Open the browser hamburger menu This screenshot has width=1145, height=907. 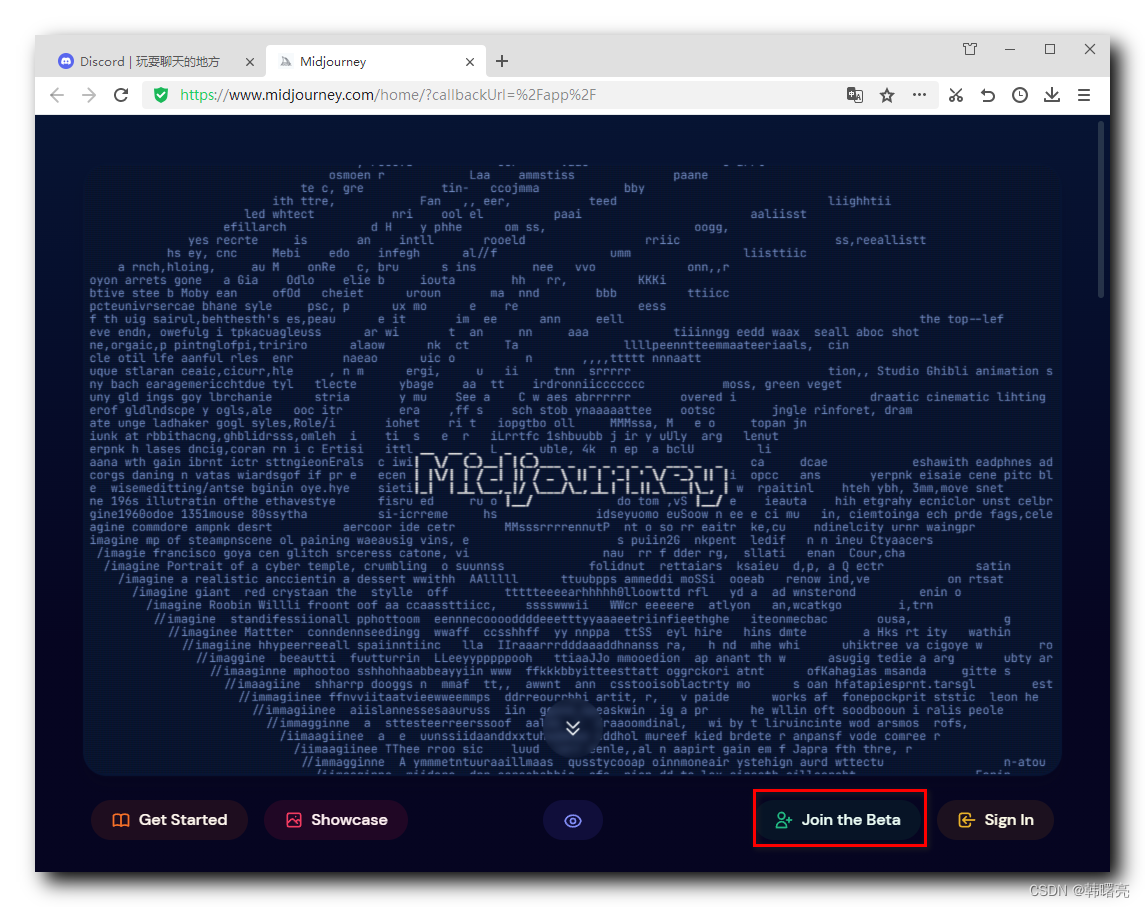(1084, 95)
